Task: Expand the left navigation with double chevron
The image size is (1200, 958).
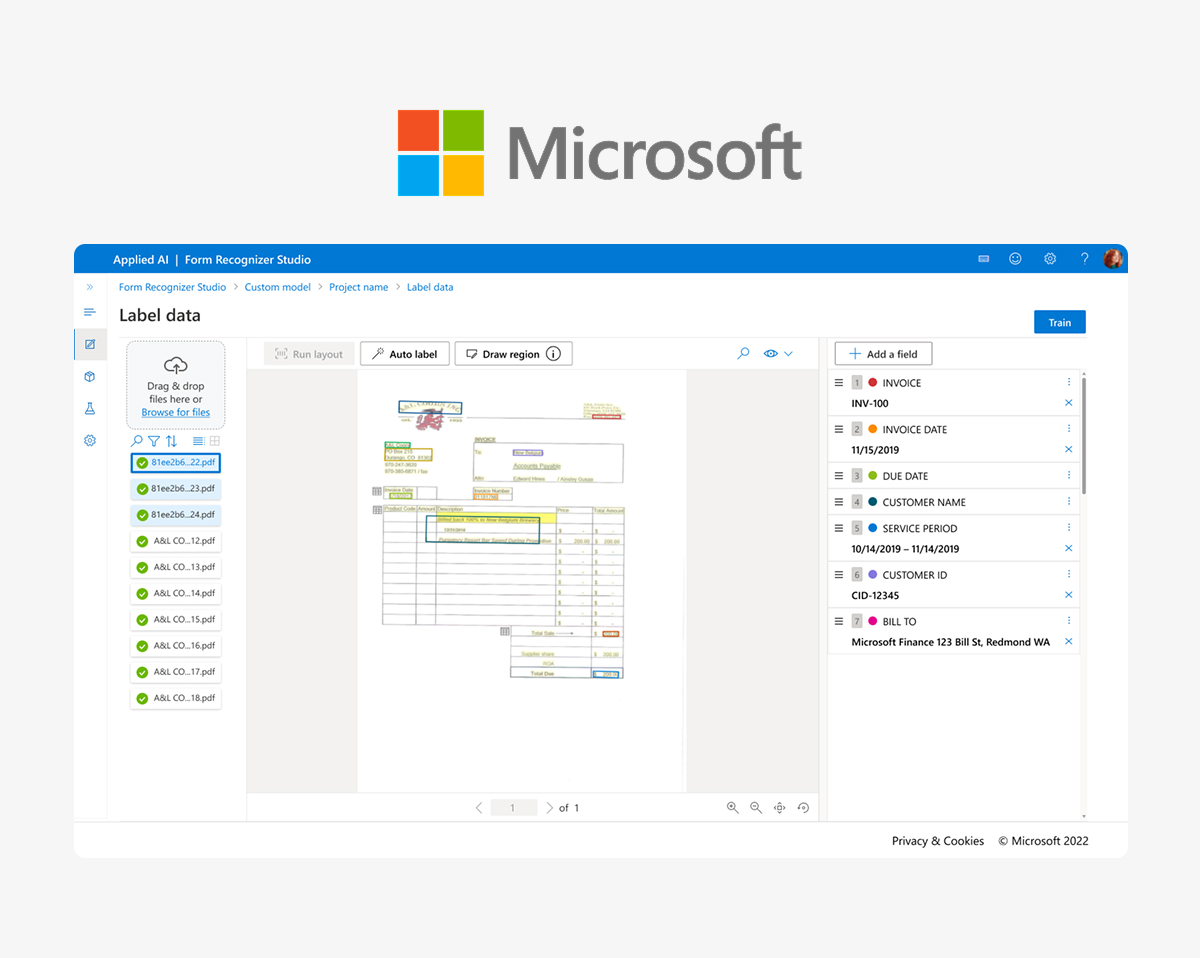Action: coord(89,287)
